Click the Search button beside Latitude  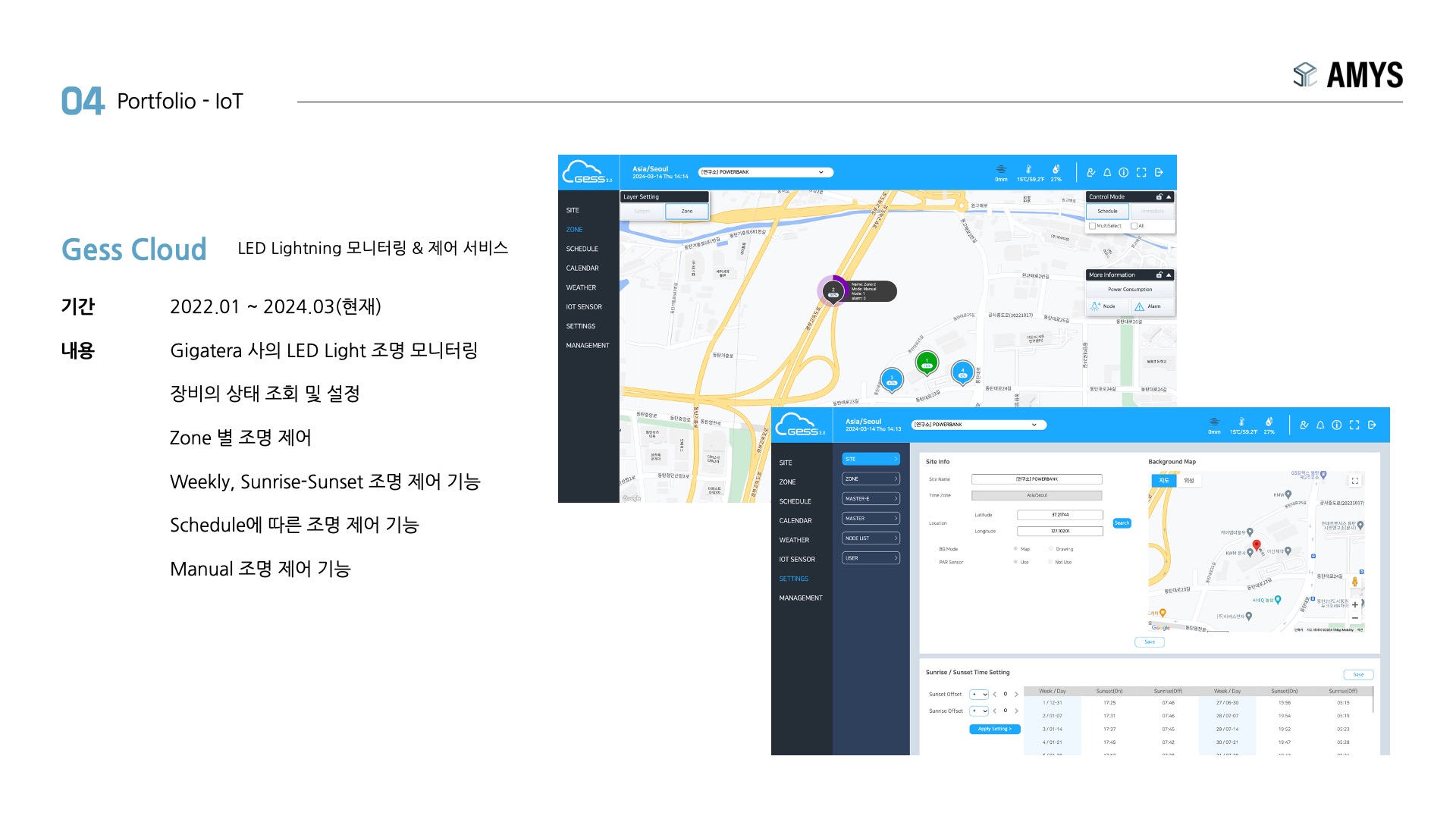click(1122, 523)
